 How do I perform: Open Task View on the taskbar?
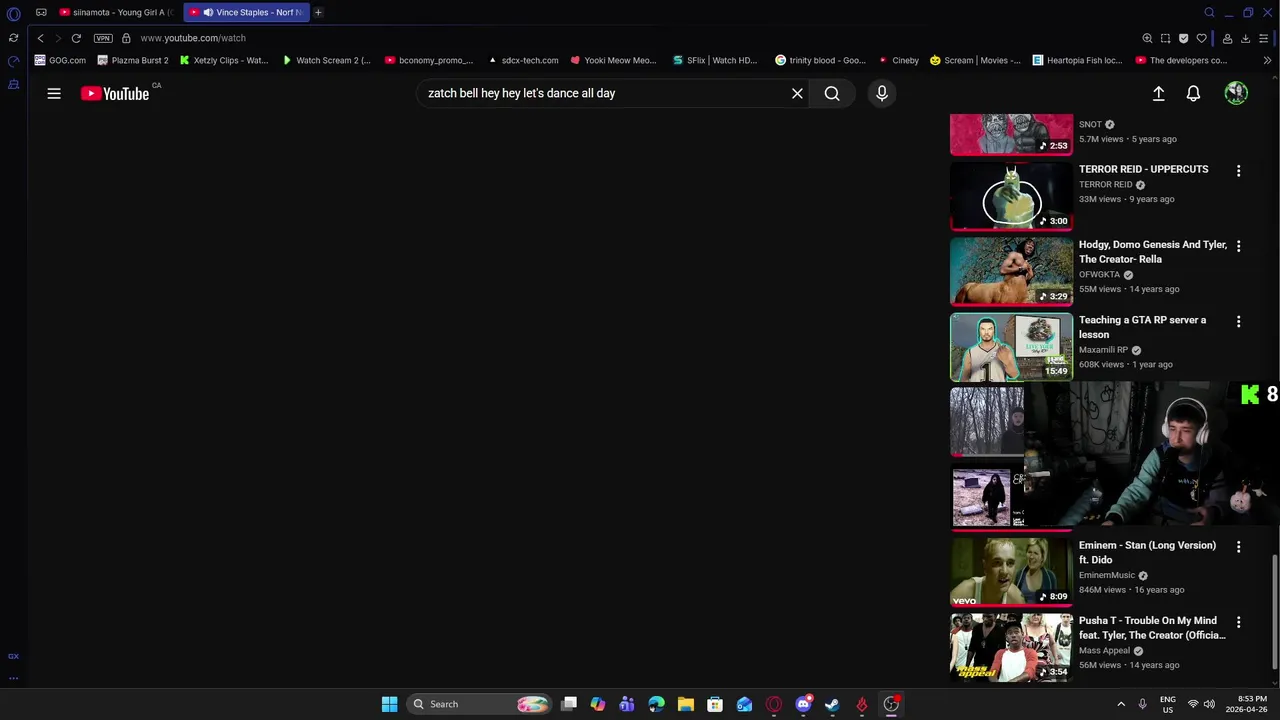coord(569,704)
